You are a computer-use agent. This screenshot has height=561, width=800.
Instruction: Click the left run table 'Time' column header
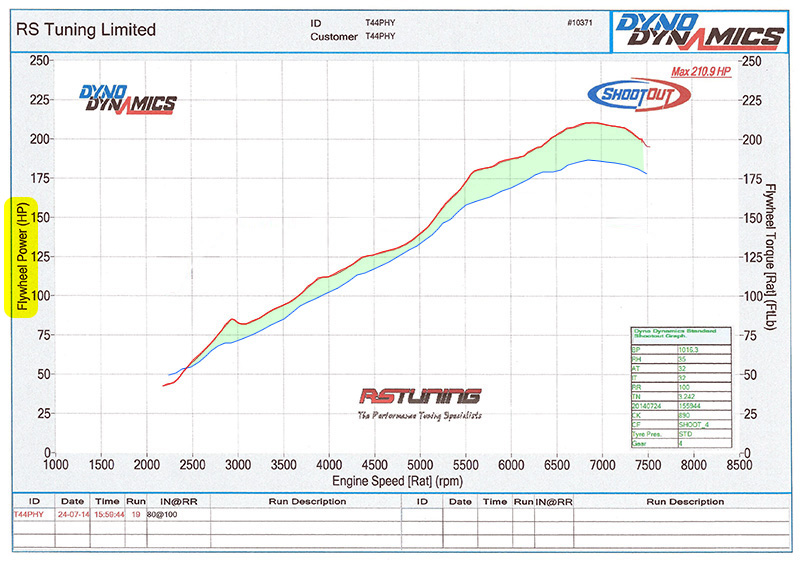[107, 501]
